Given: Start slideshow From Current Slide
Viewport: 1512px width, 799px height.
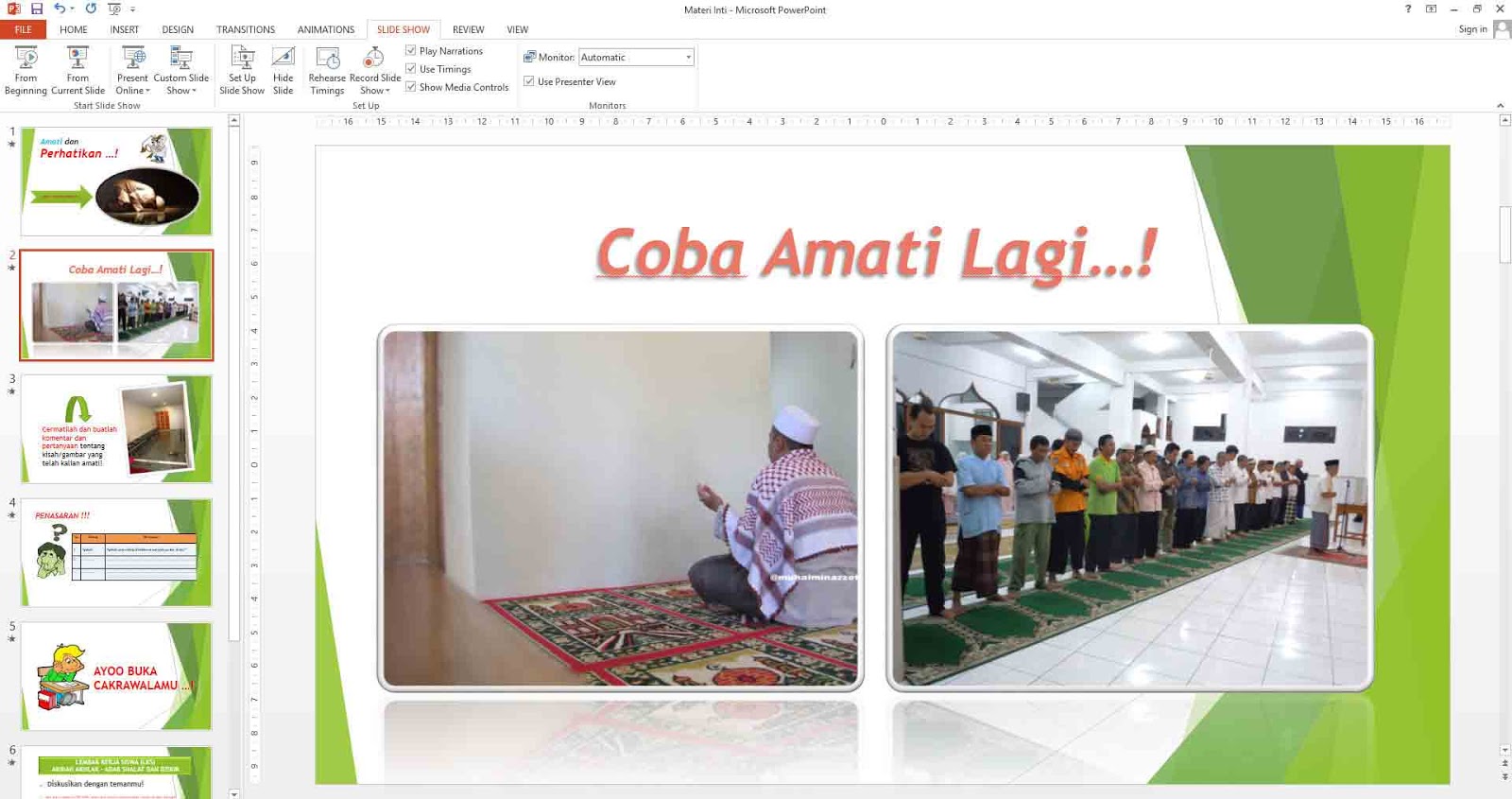Looking at the screenshot, I should point(77,71).
